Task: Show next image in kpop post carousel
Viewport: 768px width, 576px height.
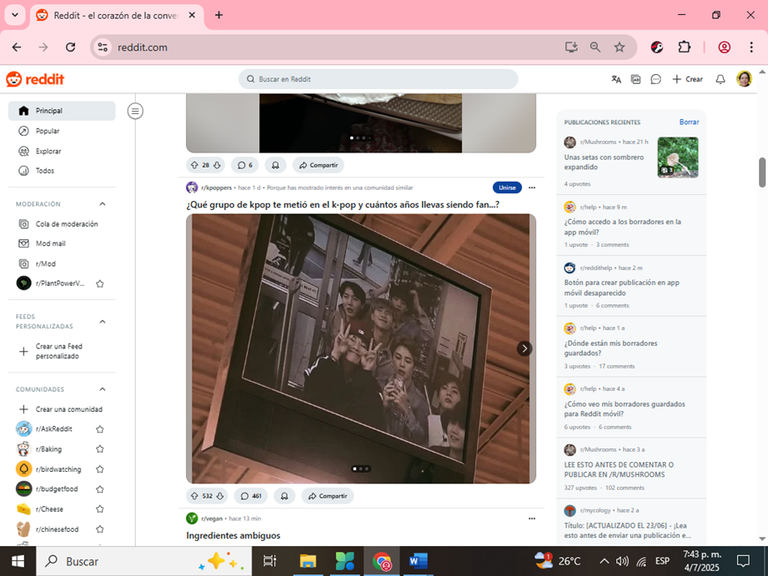Action: pyautogui.click(x=524, y=348)
